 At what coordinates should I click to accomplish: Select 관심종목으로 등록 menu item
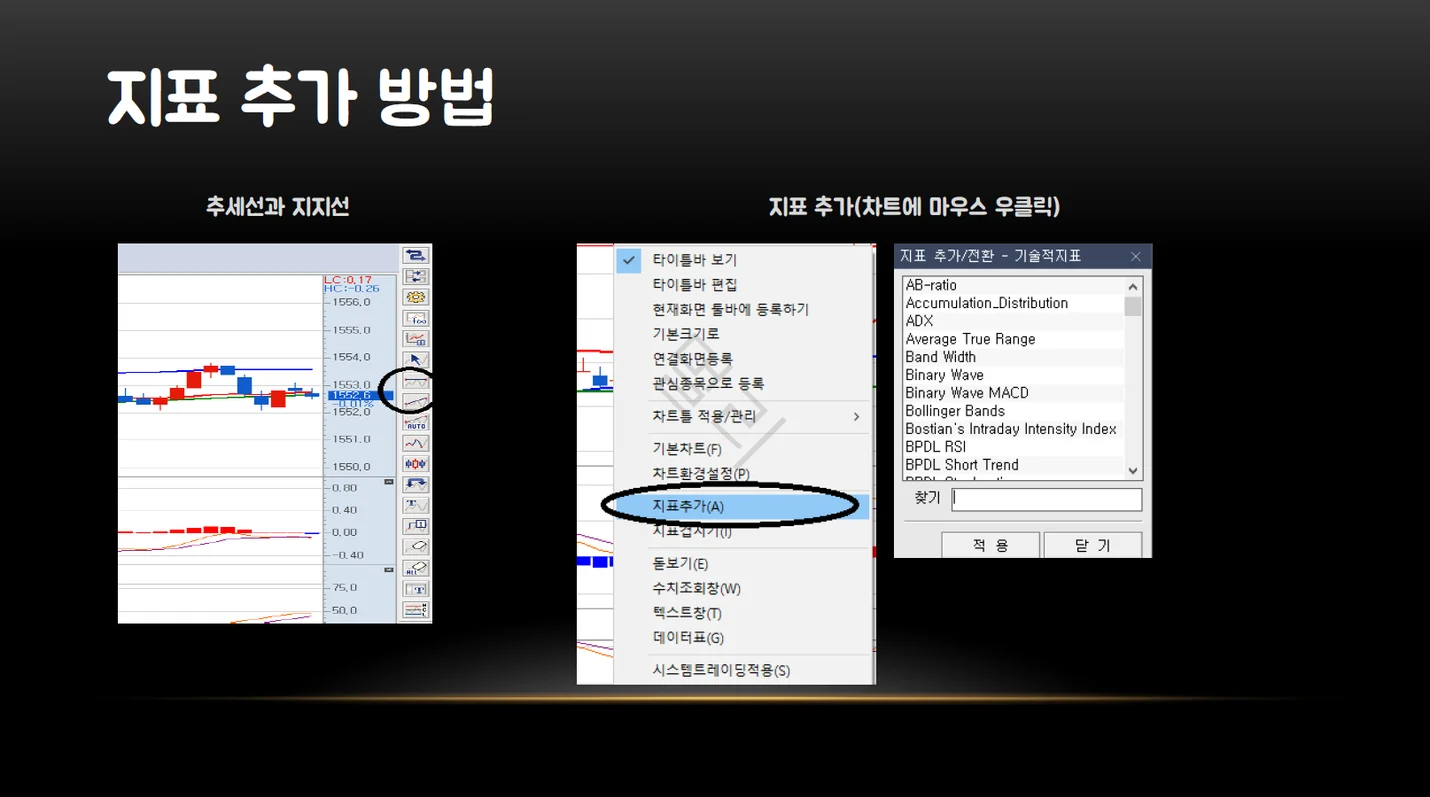(x=708, y=383)
